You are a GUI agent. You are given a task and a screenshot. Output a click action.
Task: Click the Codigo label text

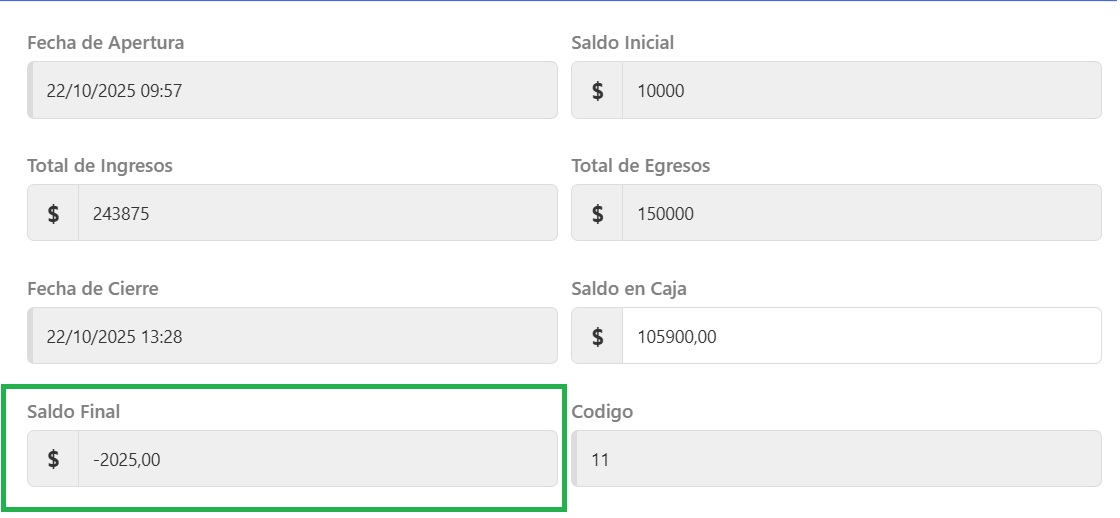(x=602, y=411)
